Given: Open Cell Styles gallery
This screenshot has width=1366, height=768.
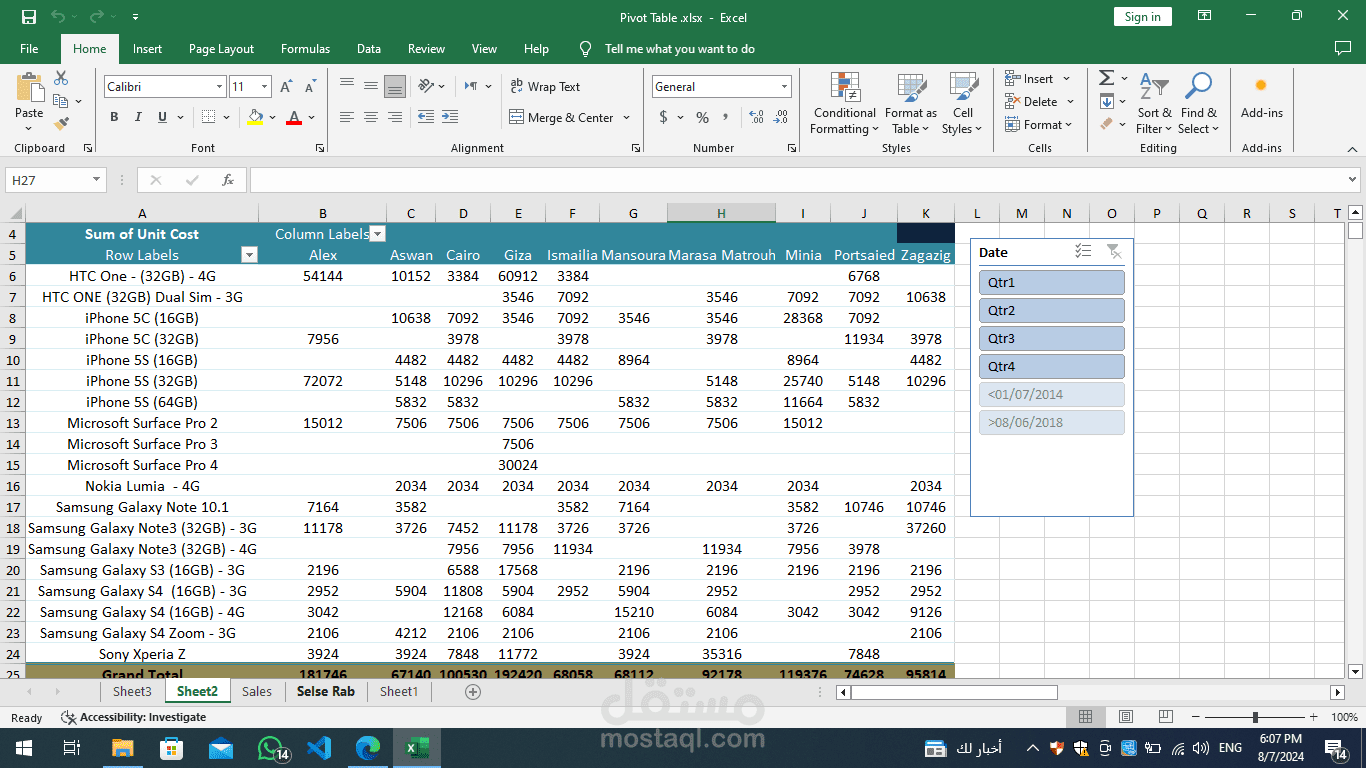Looking at the screenshot, I should coord(962,103).
